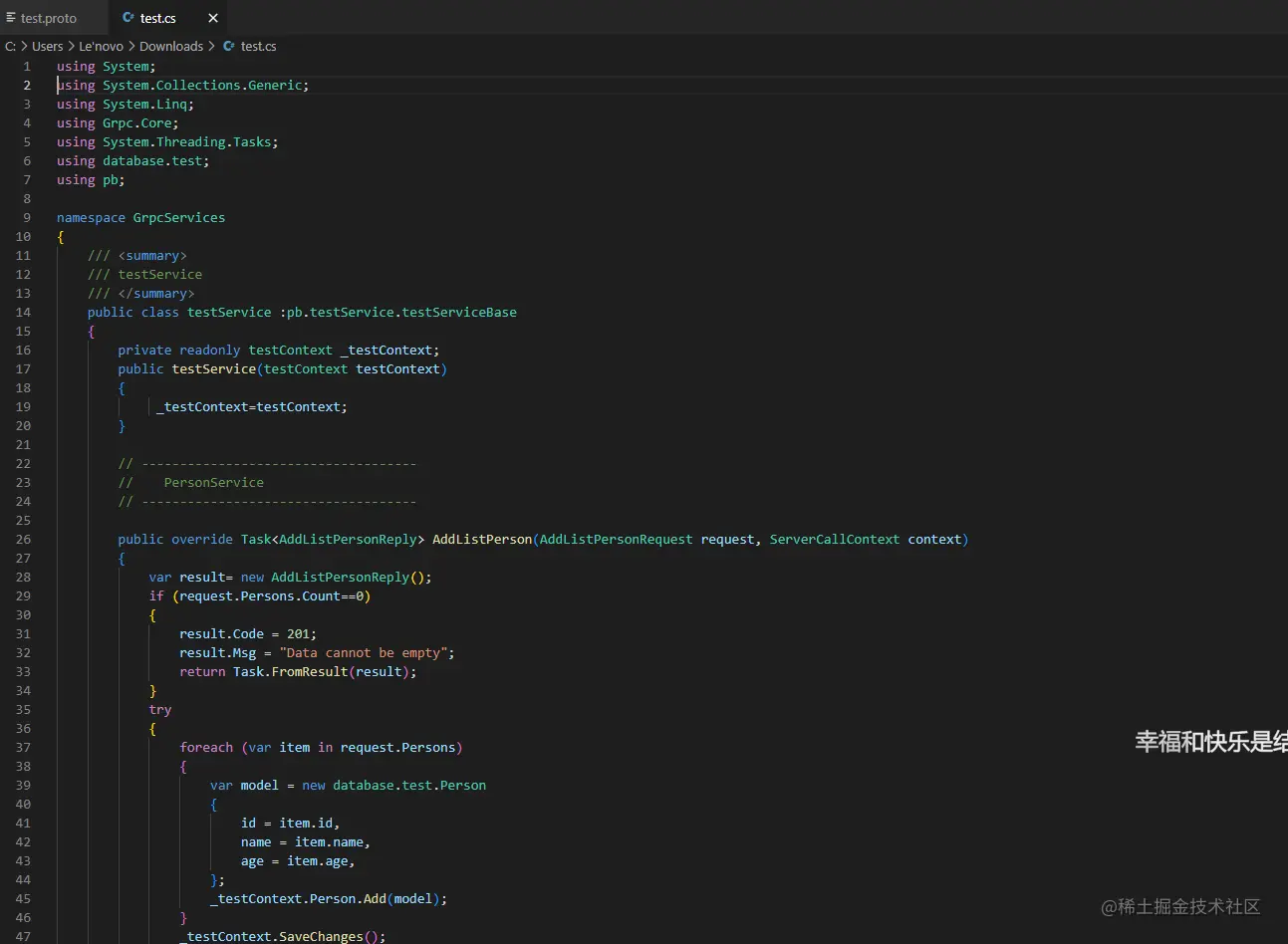Screen dimensions: 1288x944
Task: Click 'new database.test.Person' expression
Action: (x=394, y=785)
